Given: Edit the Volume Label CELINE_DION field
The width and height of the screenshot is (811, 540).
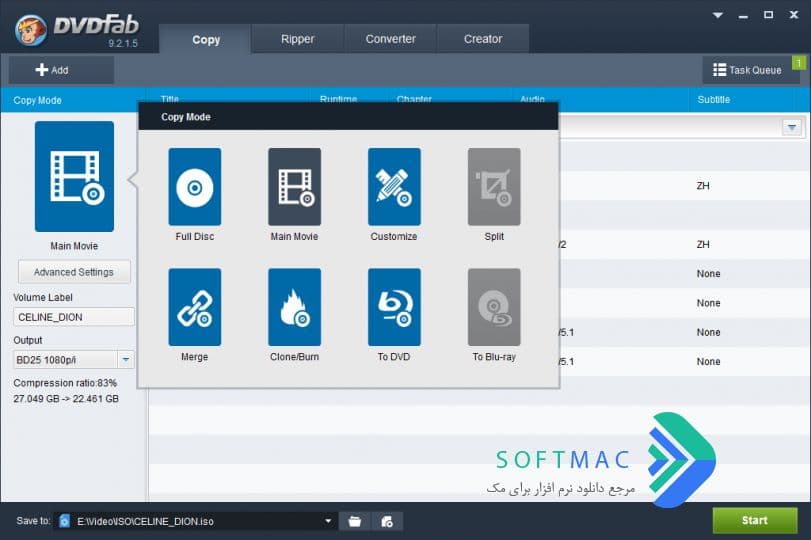Looking at the screenshot, I should pyautogui.click(x=73, y=317).
